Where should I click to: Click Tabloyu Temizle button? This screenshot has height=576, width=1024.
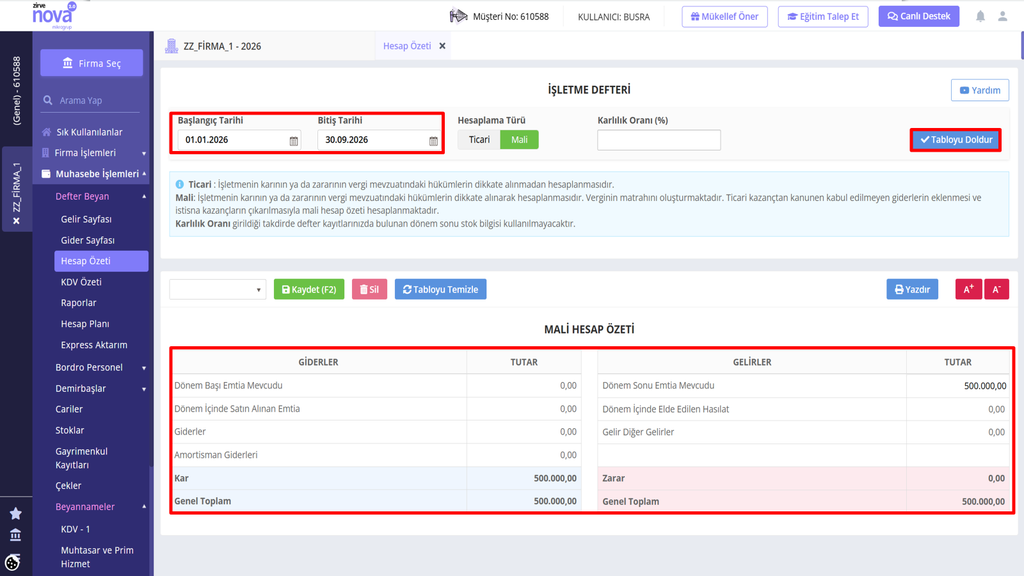coord(441,289)
